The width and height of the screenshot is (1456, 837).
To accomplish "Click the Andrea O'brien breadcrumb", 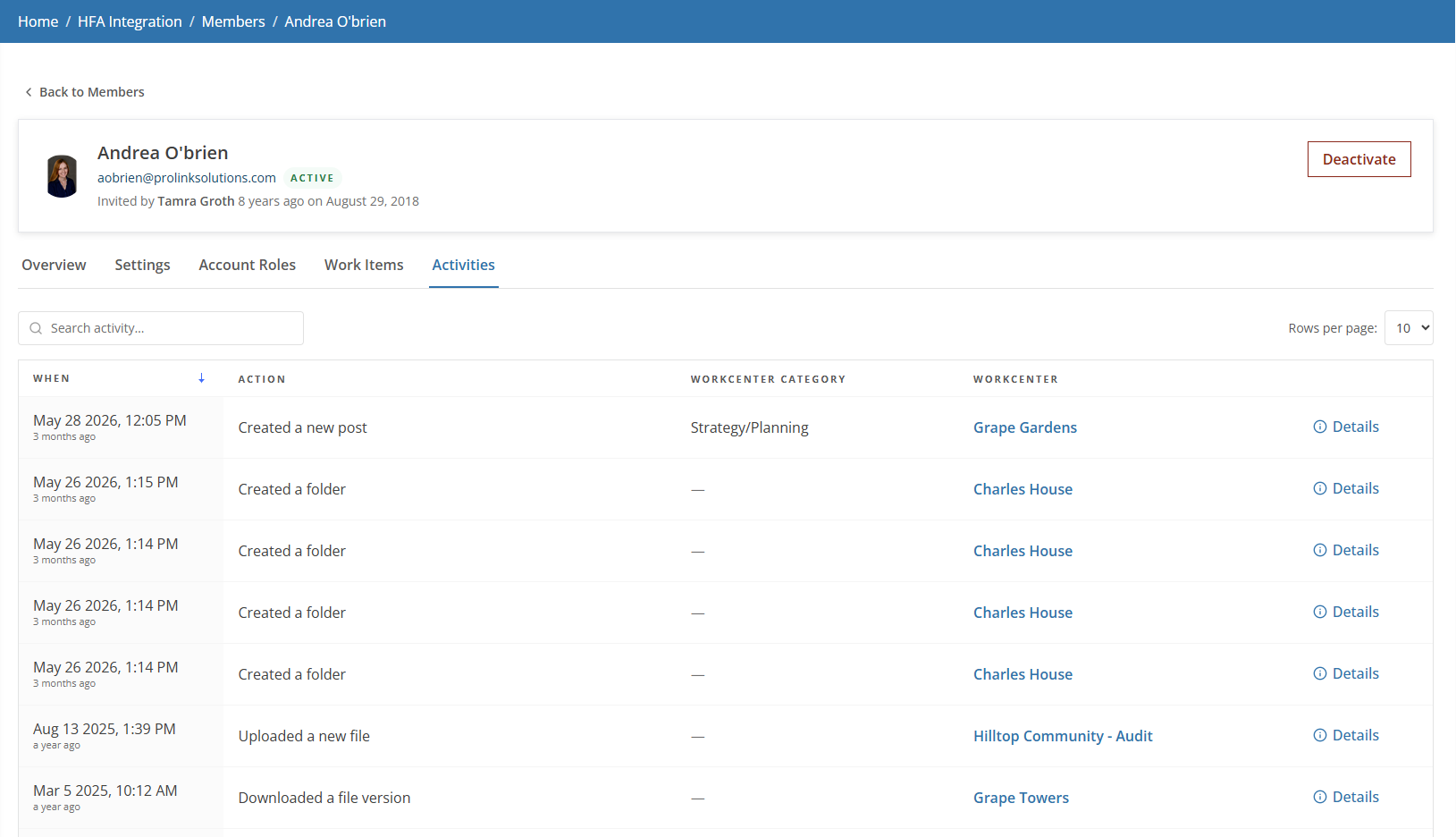I will click(335, 21).
